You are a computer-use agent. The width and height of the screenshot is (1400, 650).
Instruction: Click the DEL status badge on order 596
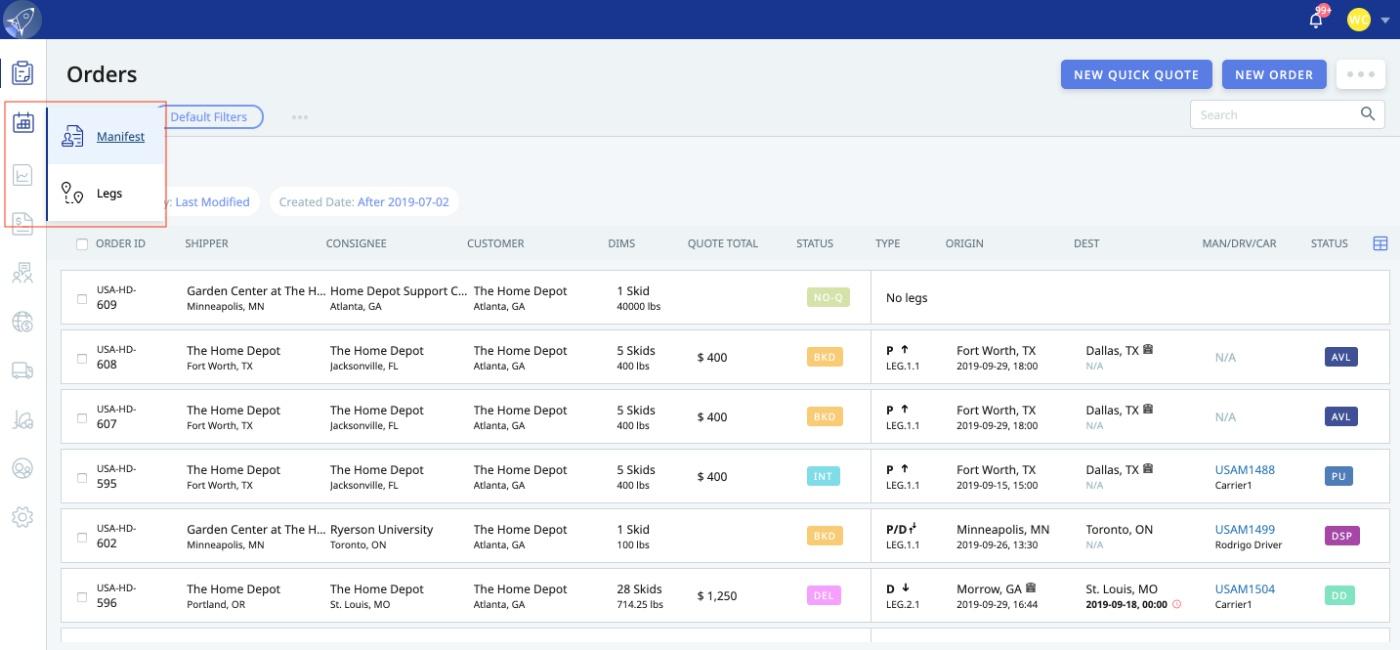click(x=823, y=596)
